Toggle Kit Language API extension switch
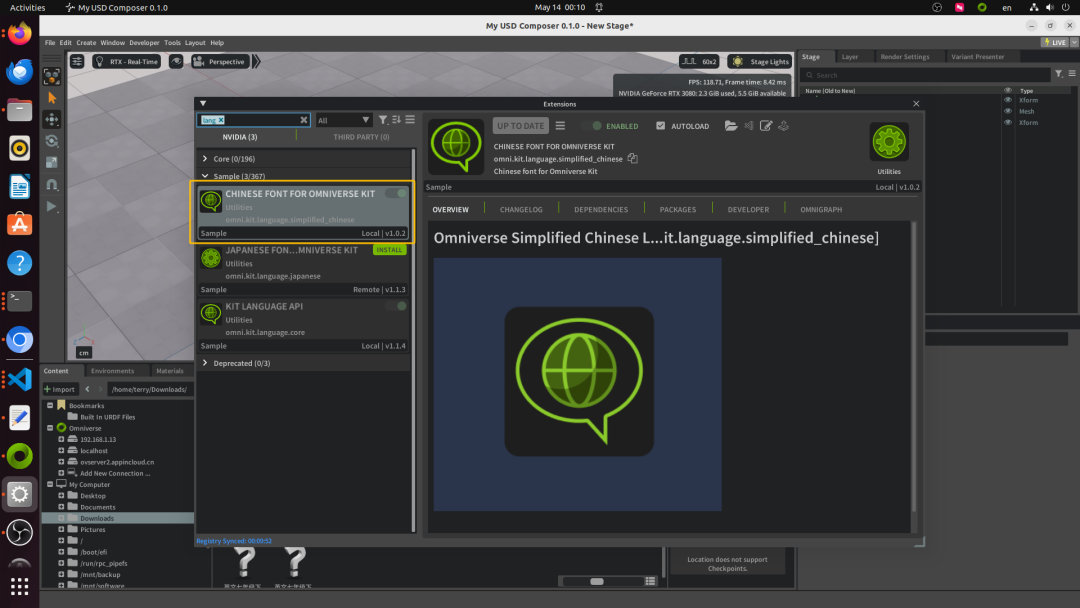1080x608 pixels. tap(396, 306)
